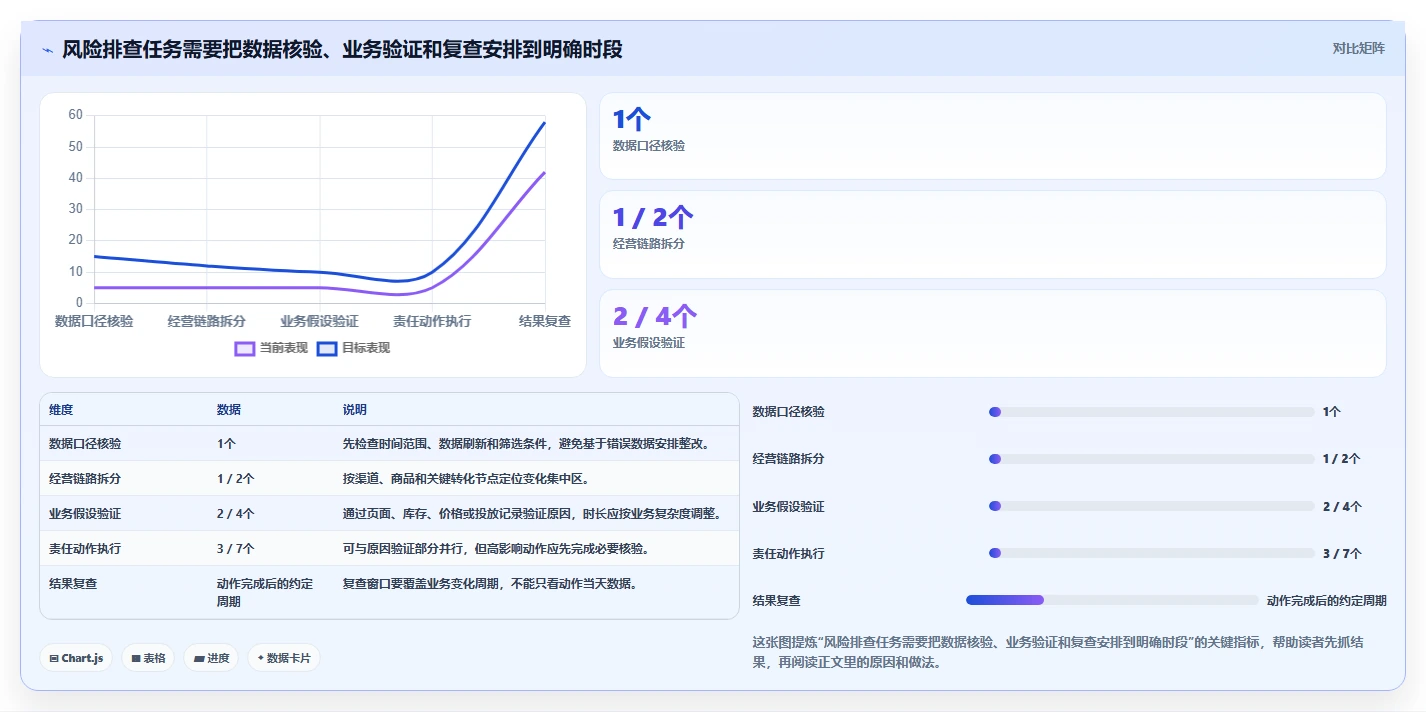Image resolution: width=1426 pixels, height=712 pixels.
Task: Click the description starting 先检查时间范围
Action: click(x=526, y=443)
